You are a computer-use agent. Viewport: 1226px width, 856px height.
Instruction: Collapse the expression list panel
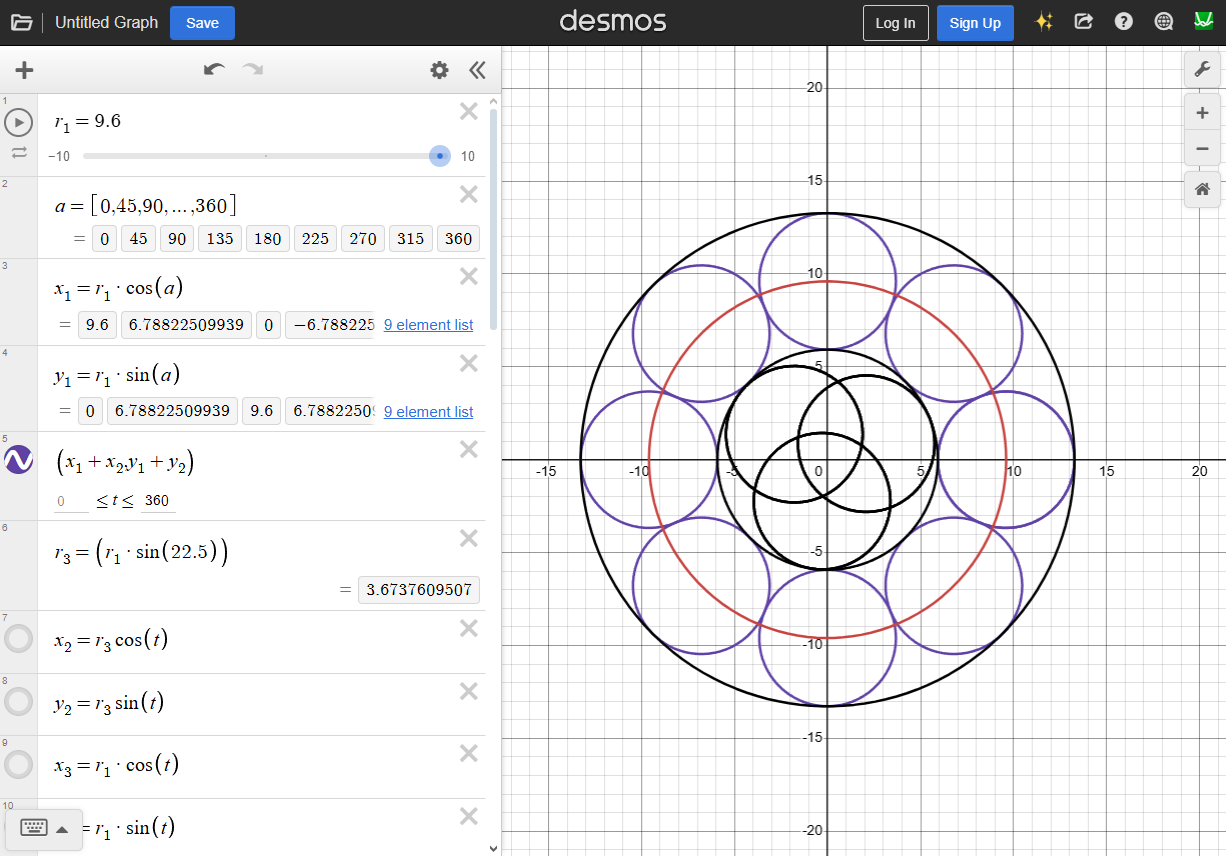477,70
